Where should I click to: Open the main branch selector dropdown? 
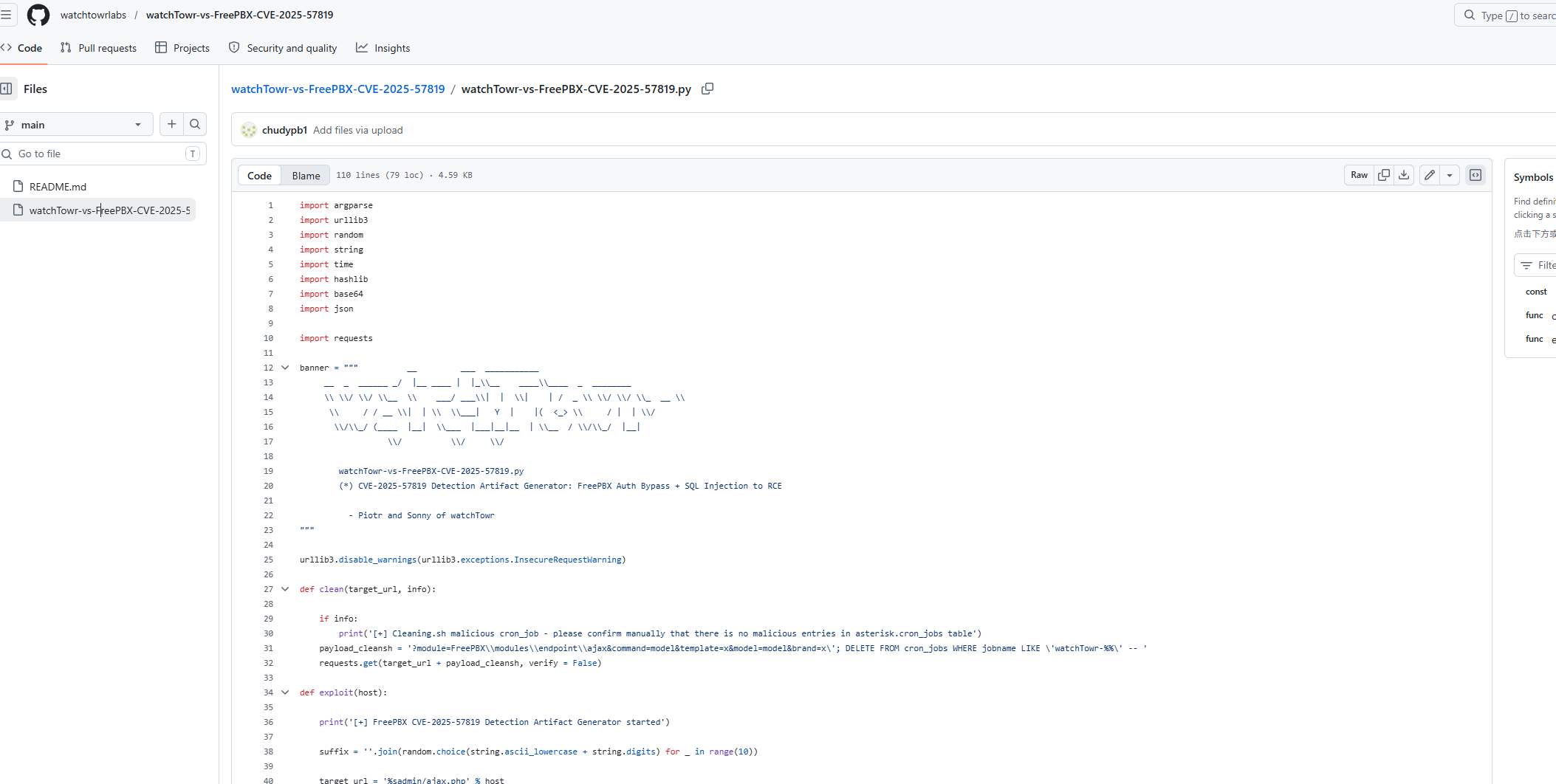[76, 125]
